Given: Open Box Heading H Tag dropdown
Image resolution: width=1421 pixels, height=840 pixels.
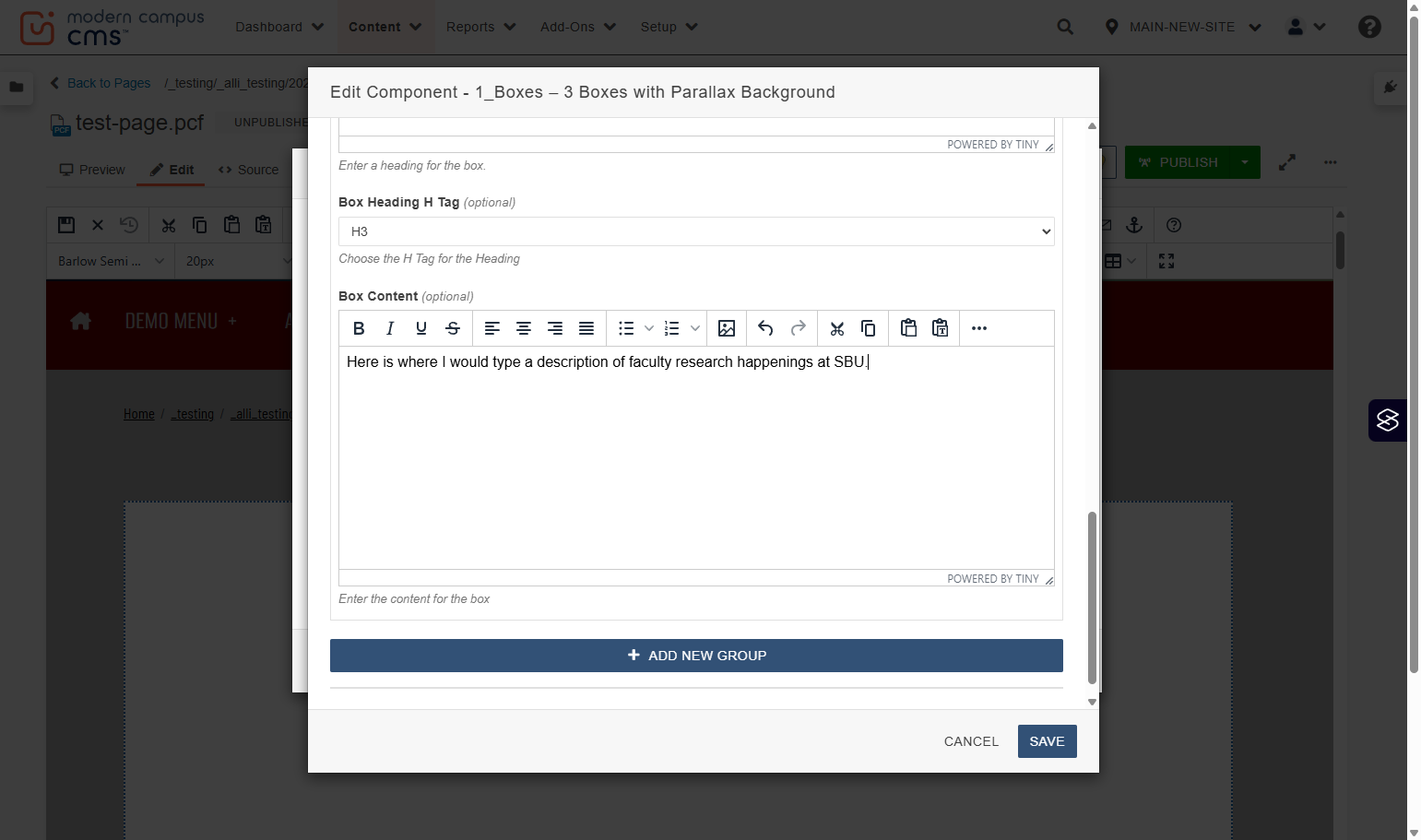Looking at the screenshot, I should click(696, 231).
